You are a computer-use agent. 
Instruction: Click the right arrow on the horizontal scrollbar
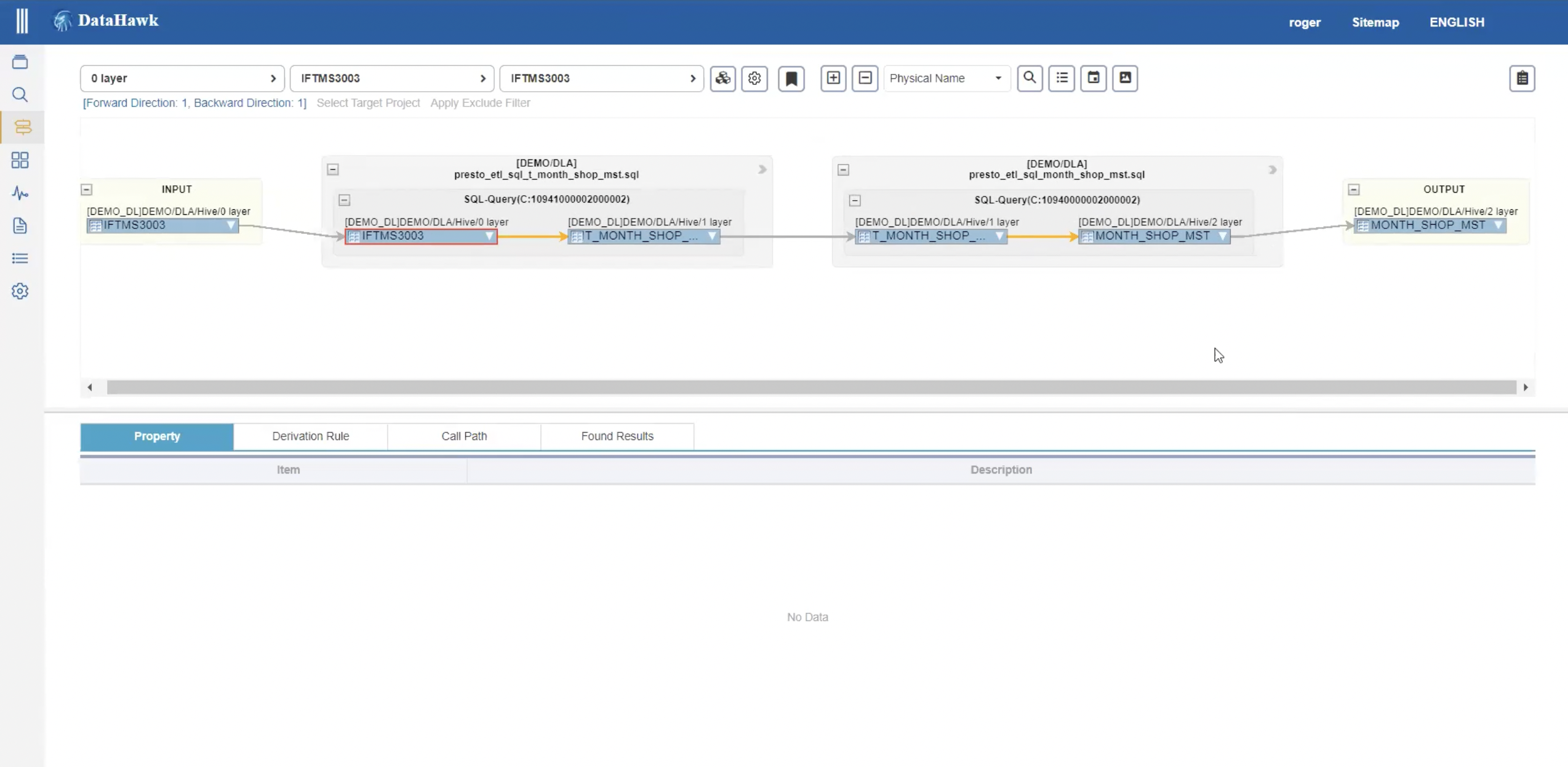click(1526, 387)
